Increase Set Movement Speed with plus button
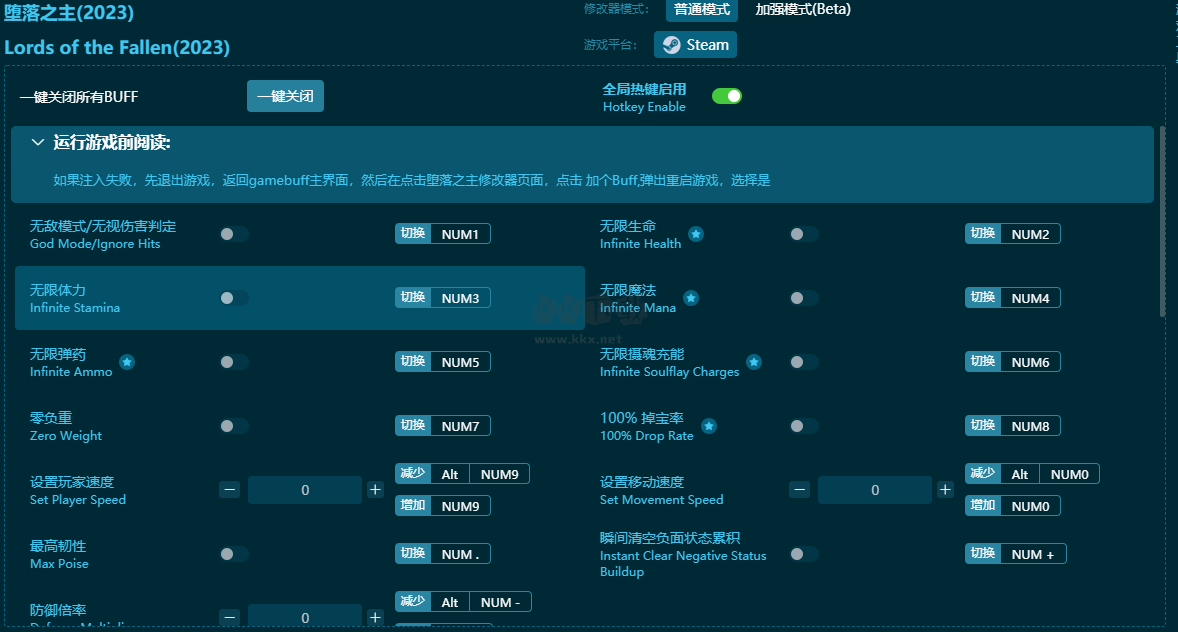Screen dimensions: 1178x632 (944, 490)
